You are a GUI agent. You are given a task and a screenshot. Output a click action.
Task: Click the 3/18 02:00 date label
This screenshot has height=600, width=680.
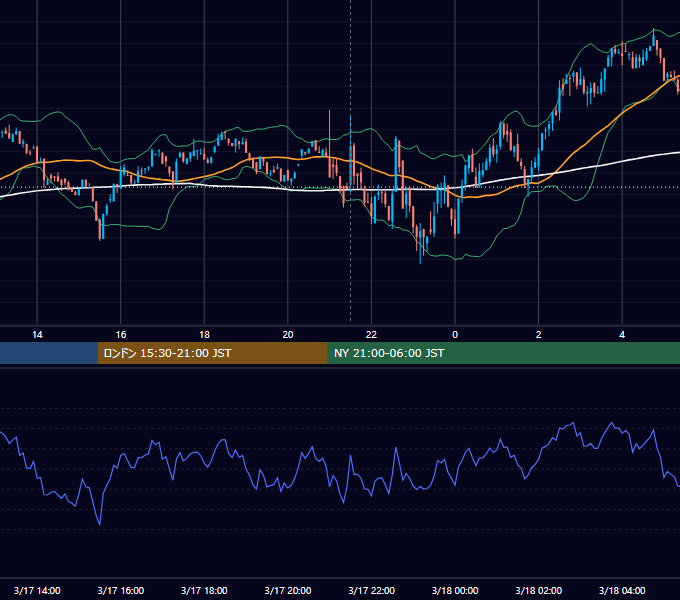pyautogui.click(x=539, y=590)
